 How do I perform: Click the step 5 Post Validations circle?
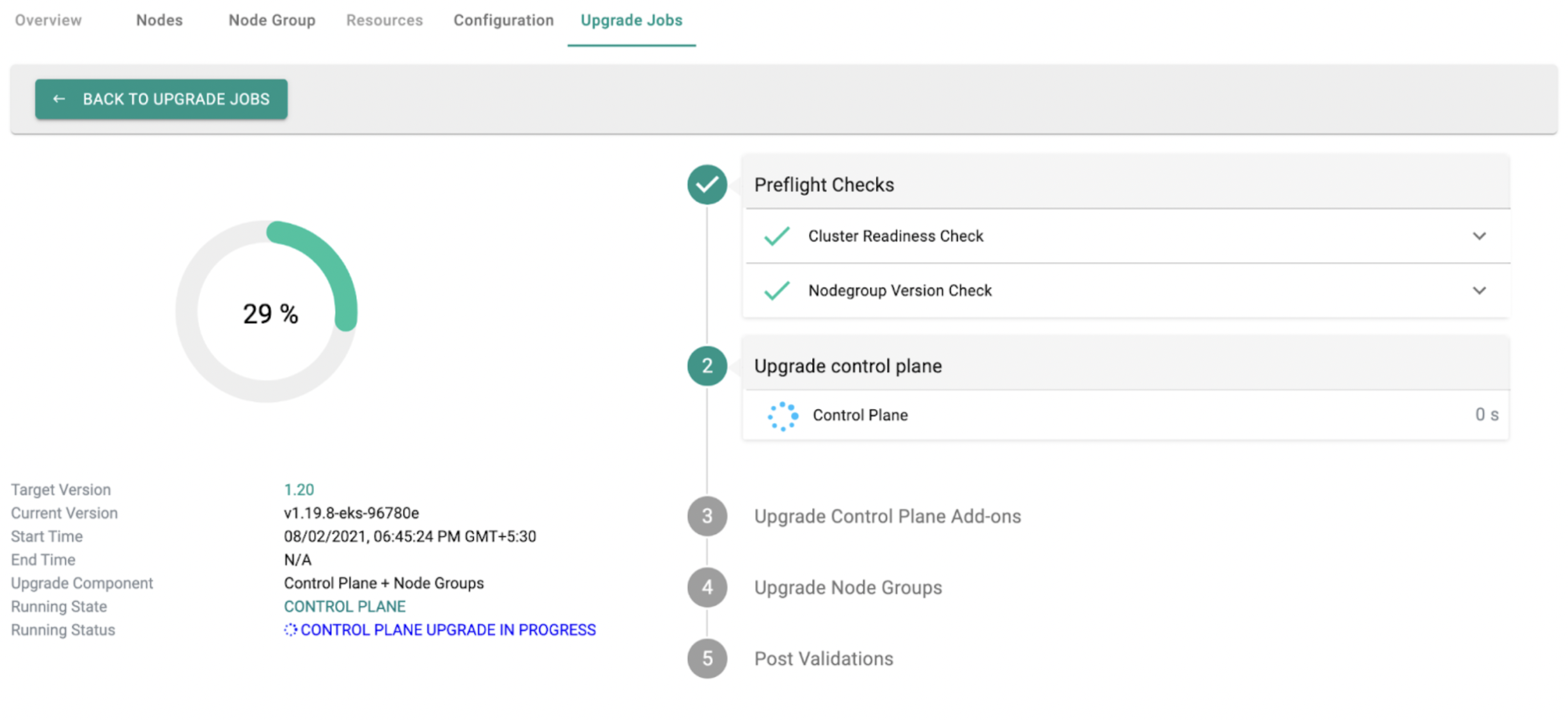pyautogui.click(x=707, y=658)
